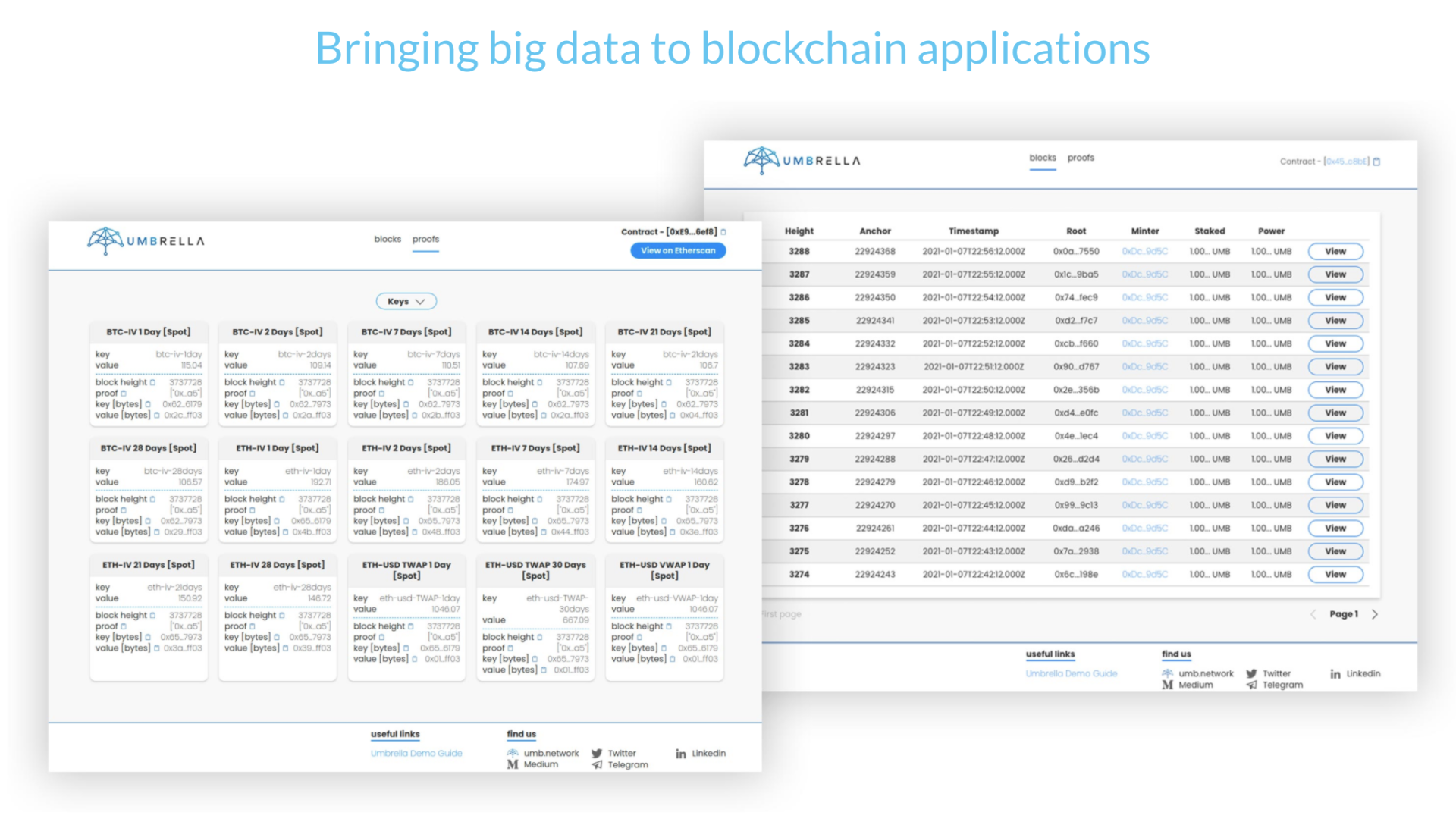Click minter address for block 3275
The image size is (1456, 825).
click(1145, 551)
